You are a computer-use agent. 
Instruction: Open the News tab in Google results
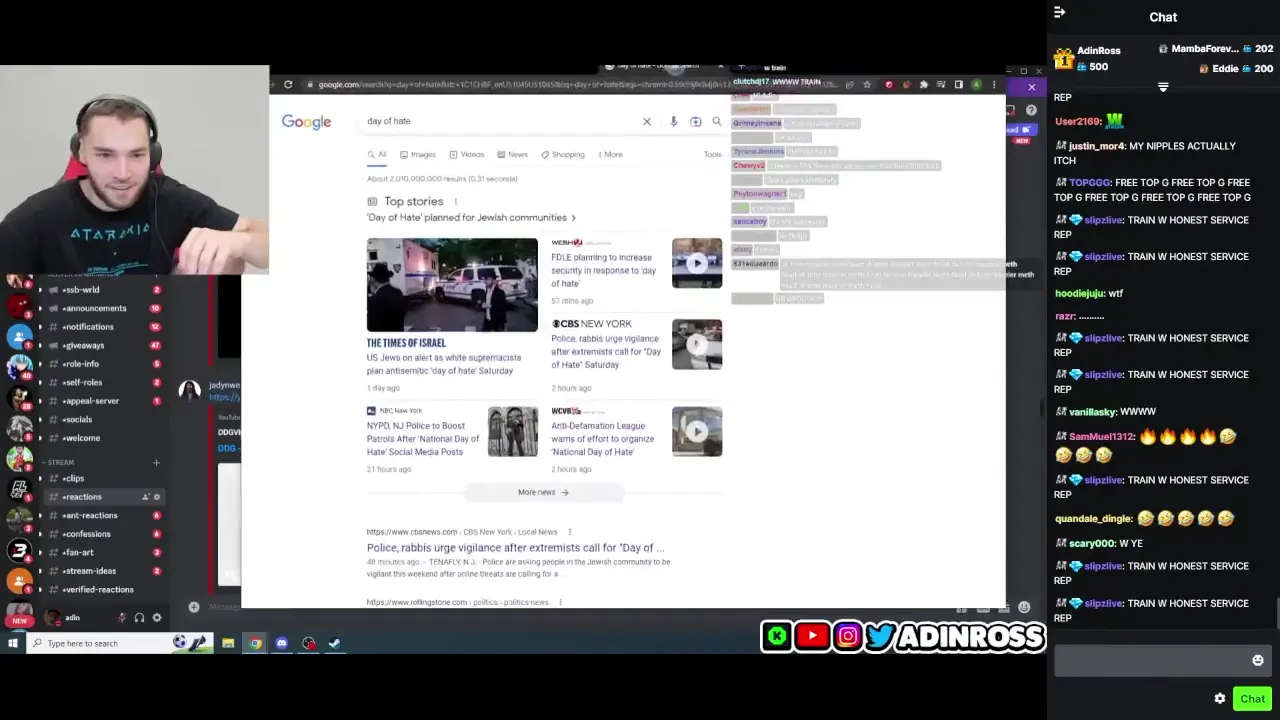coord(517,154)
